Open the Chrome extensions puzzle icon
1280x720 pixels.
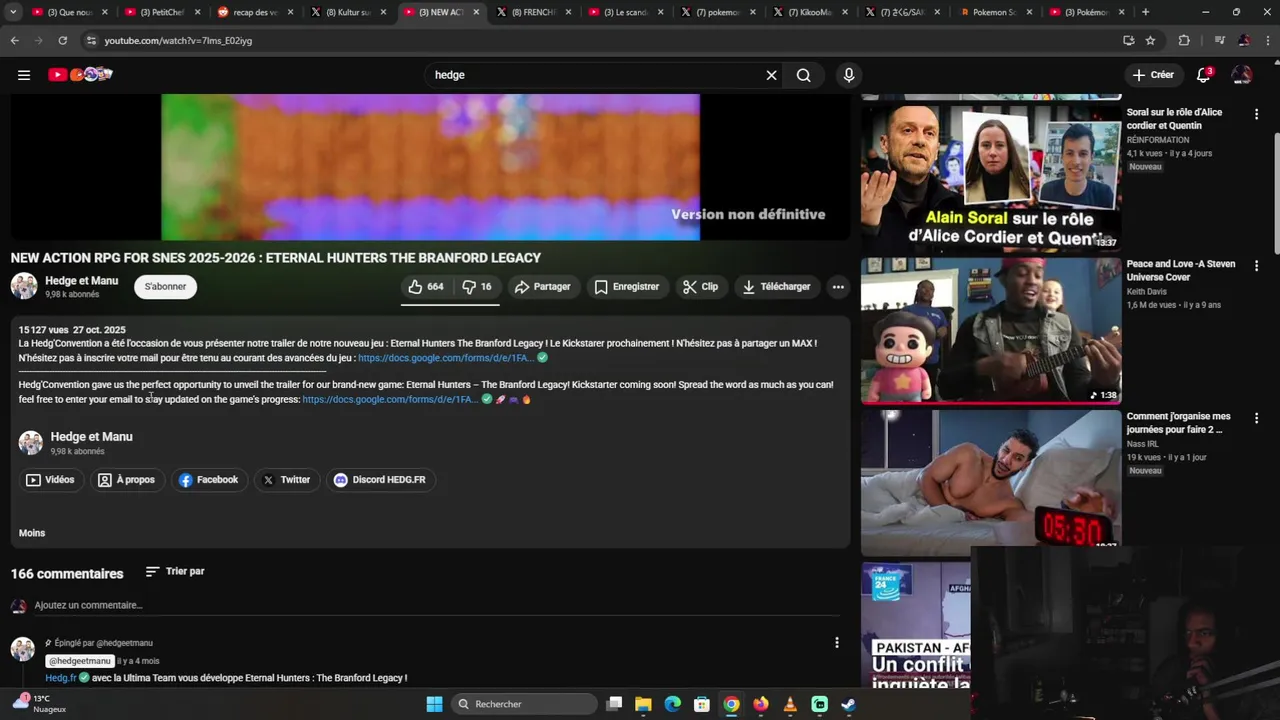[1184, 40]
